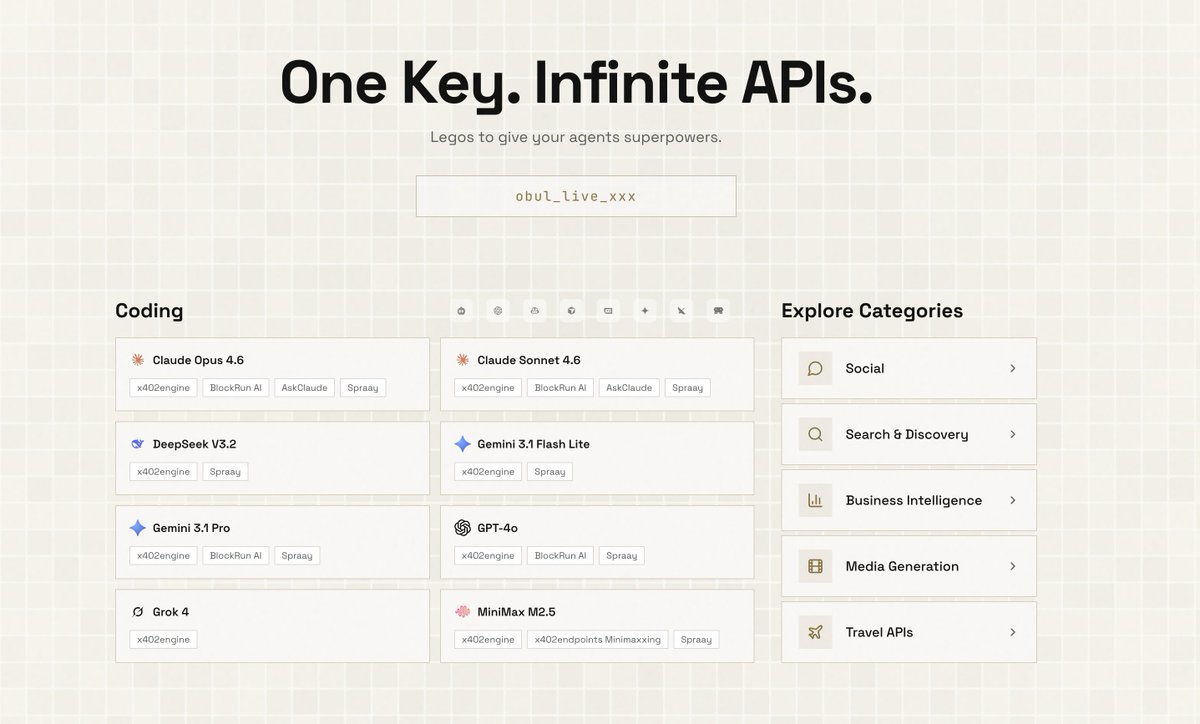This screenshot has width=1200, height=724.
Task: Click AskClaude tag under Claude Sonnet 4.6
Action: (629, 388)
